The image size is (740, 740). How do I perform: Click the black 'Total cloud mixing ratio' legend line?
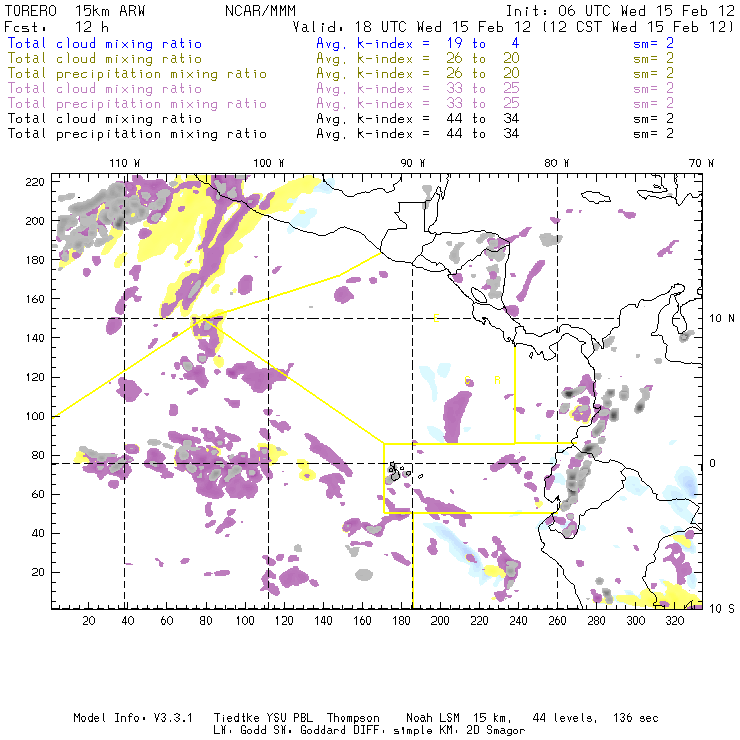coord(105,118)
